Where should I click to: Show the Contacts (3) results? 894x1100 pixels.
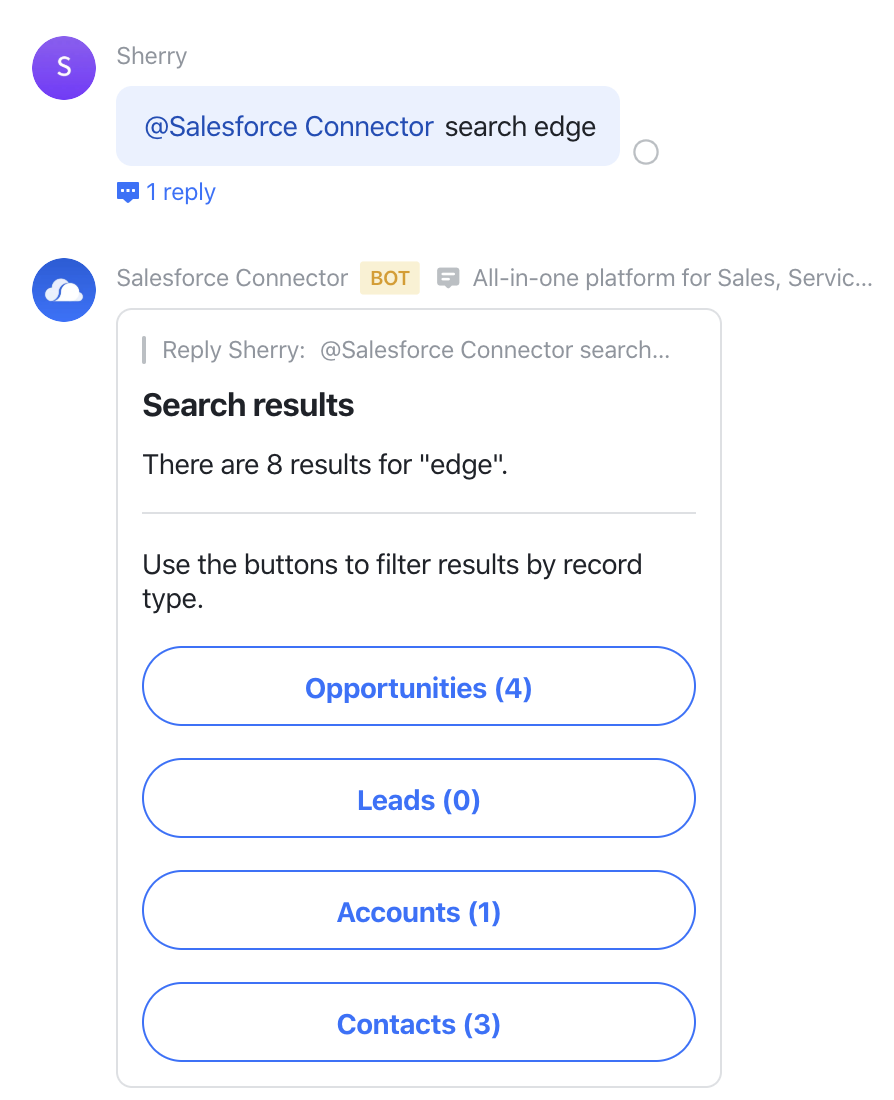(x=418, y=1022)
